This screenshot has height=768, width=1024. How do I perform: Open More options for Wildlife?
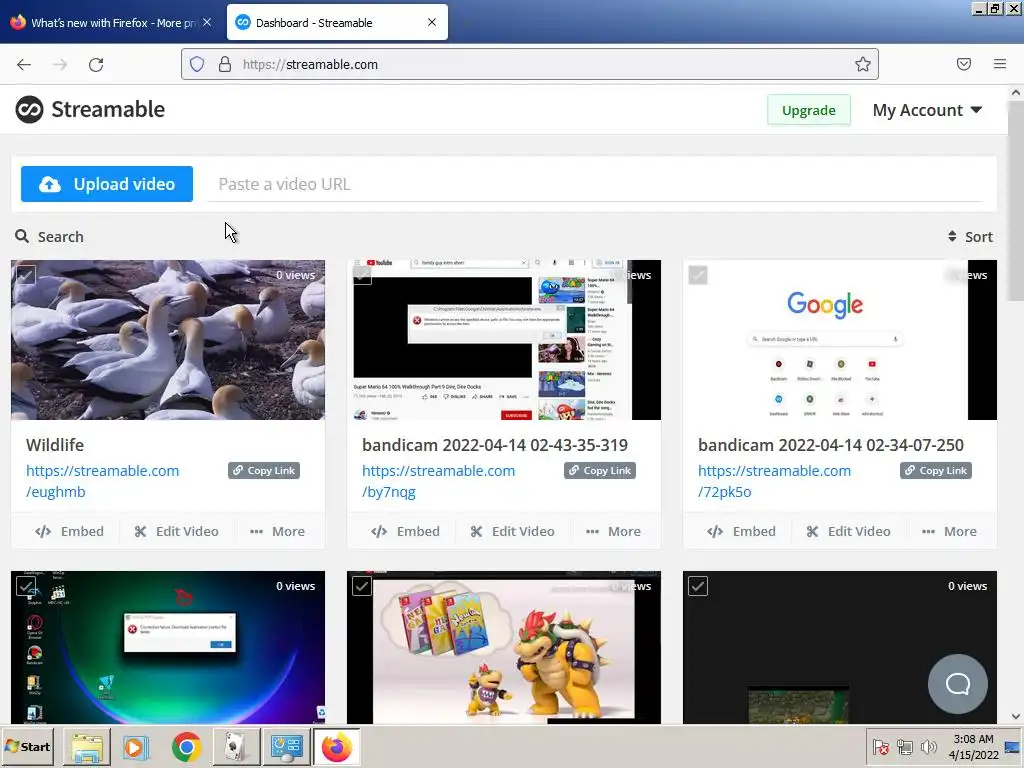[278, 532]
